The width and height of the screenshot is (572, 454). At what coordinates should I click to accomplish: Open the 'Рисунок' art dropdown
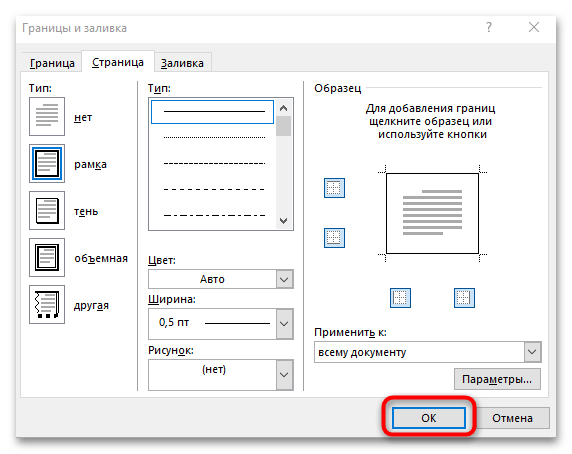point(221,375)
